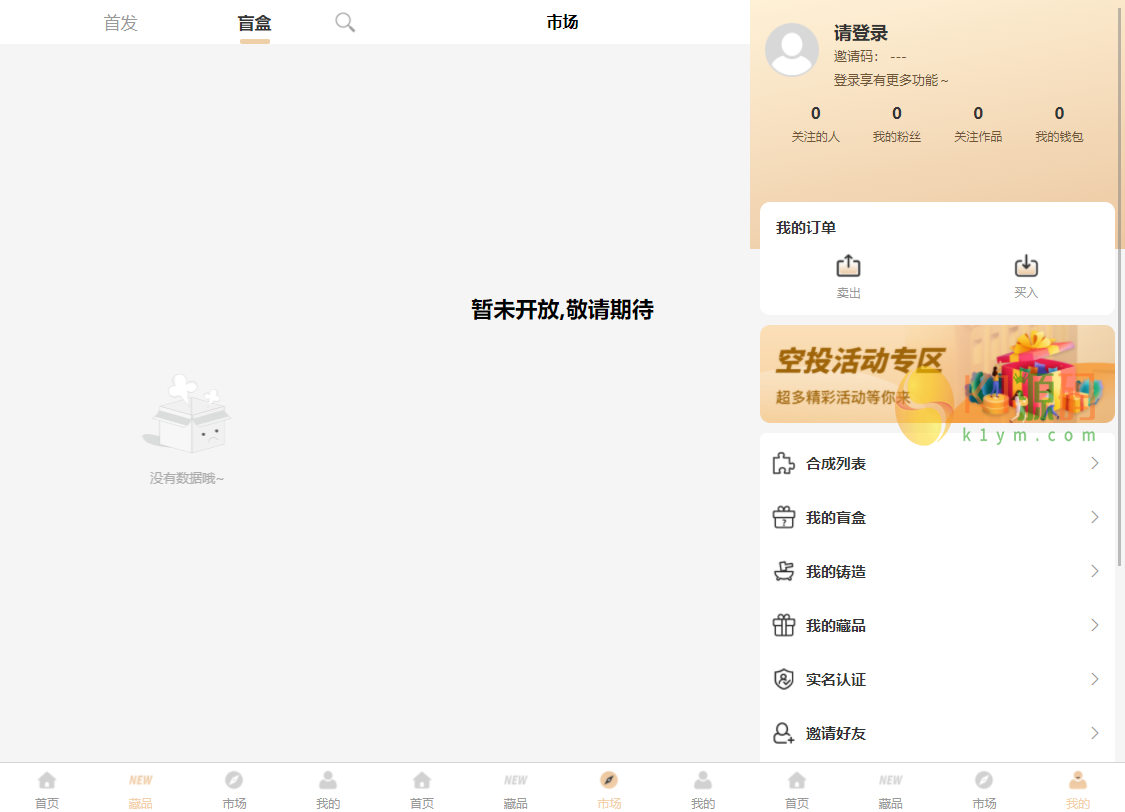Click 藏品 NEW icon in middle panel

(x=515, y=780)
